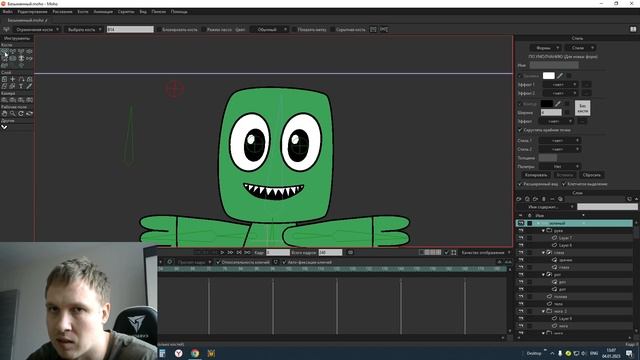Open the Анимация menu
Image resolution: width=640 pixels, height=360 pixels.
tap(103, 12)
